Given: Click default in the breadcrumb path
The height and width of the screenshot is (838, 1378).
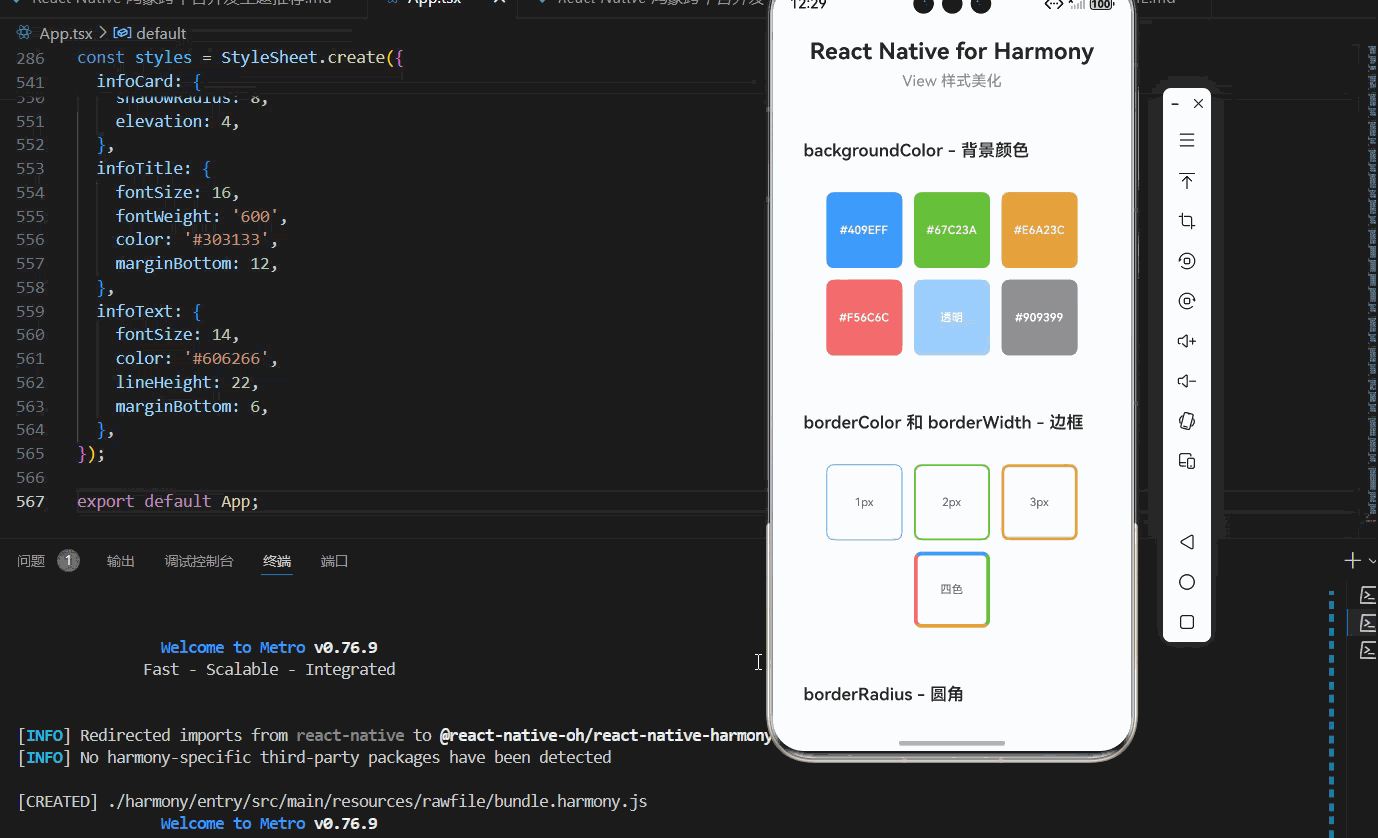Looking at the screenshot, I should (161, 33).
